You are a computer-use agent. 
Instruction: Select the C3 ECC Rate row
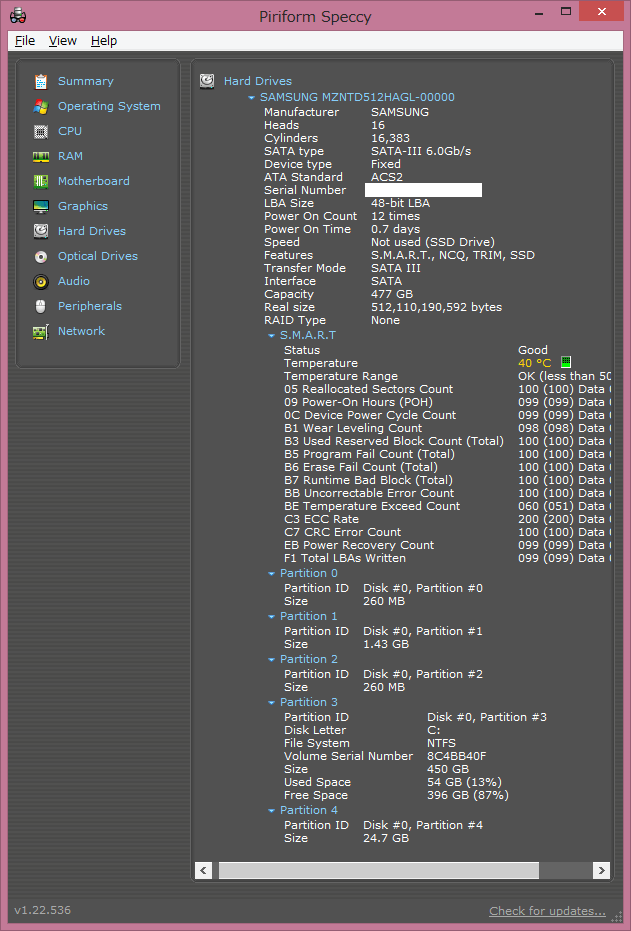pos(447,520)
